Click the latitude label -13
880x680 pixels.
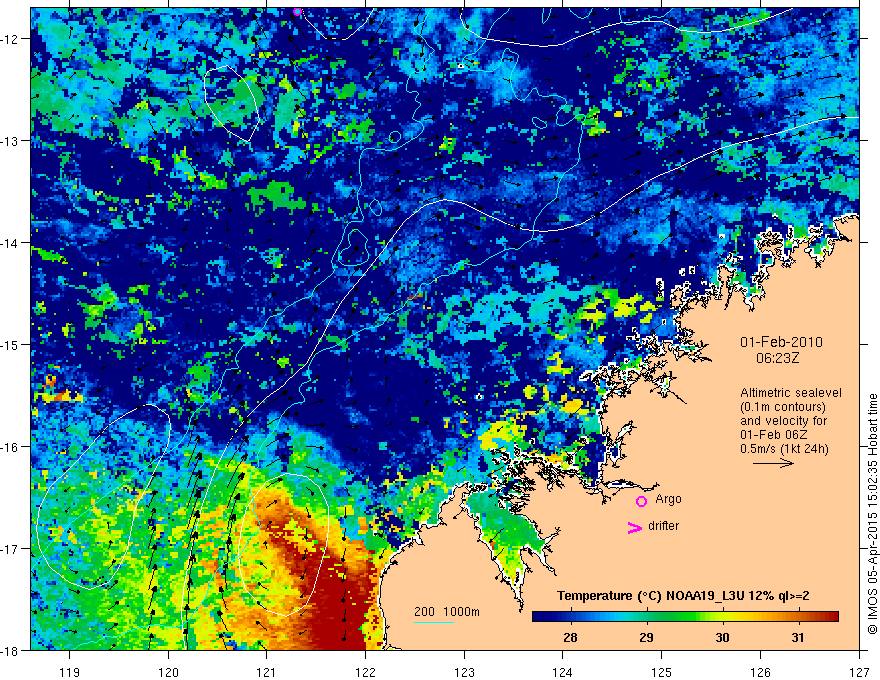[10, 141]
